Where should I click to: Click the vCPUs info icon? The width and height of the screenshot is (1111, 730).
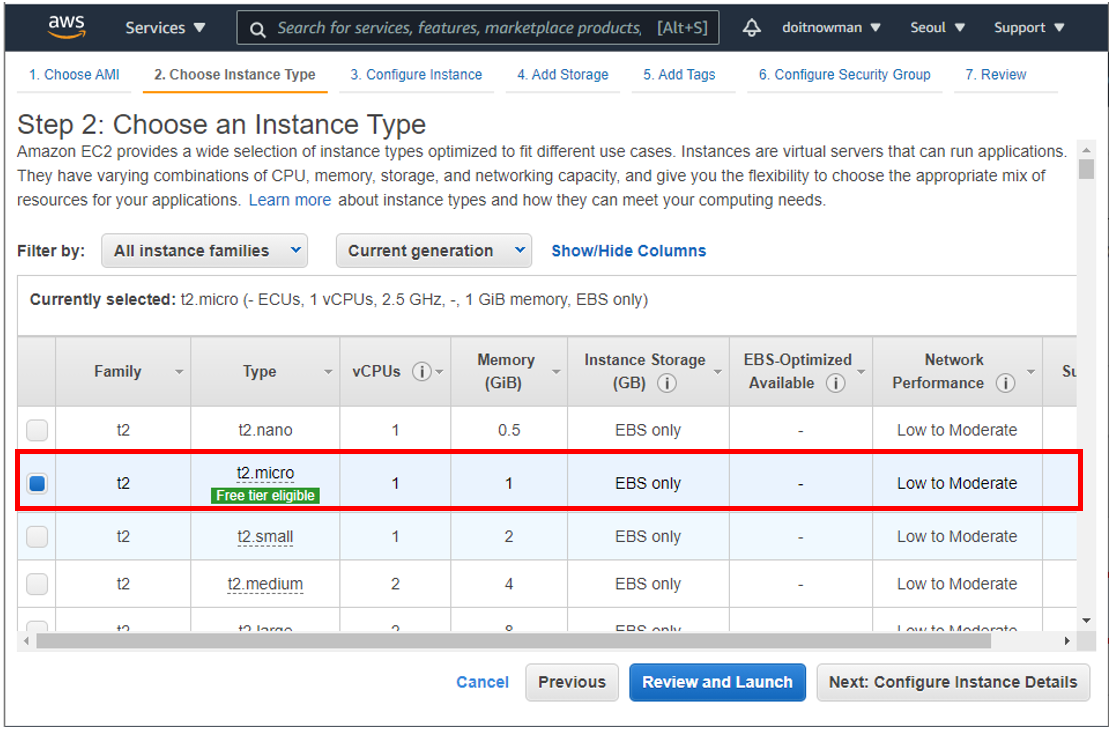[x=422, y=371]
